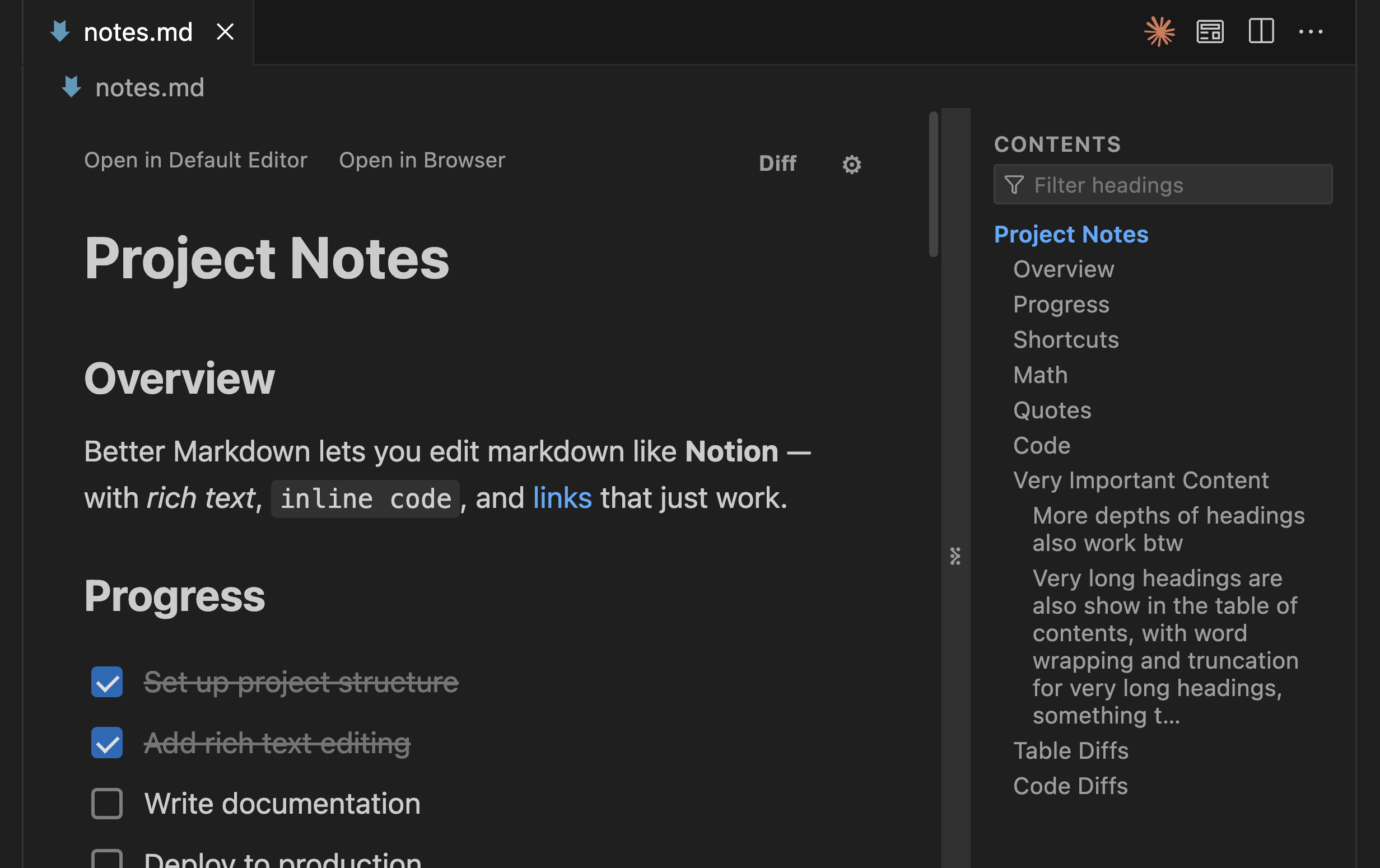Click the orange Better Markdown extension icon
1380x868 pixels.
(1160, 31)
